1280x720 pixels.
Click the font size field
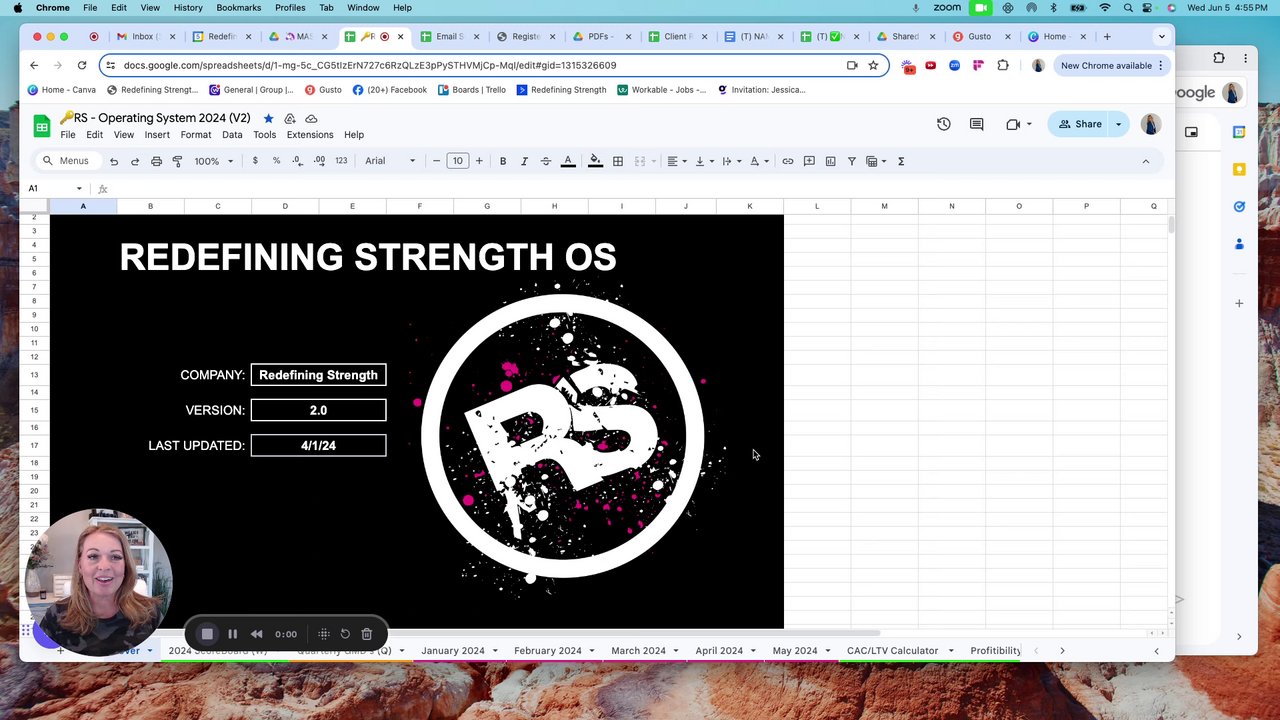(457, 161)
